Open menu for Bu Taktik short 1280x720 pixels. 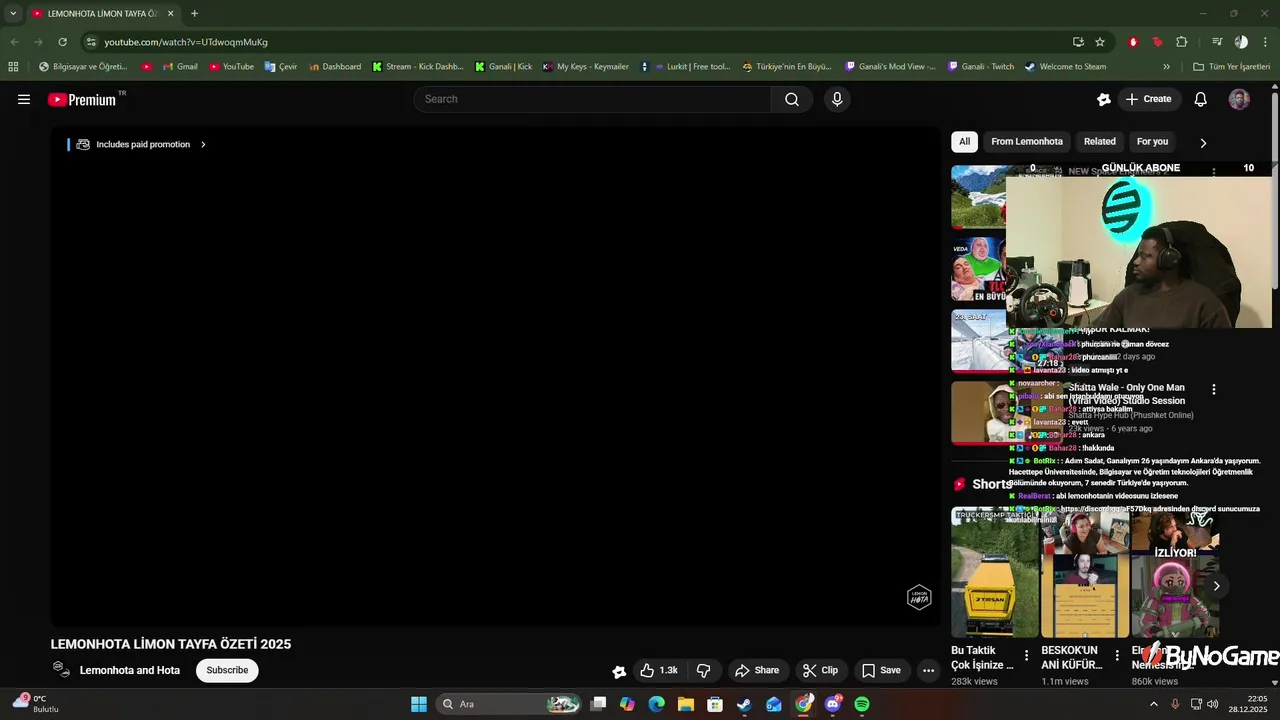tap(1026, 656)
